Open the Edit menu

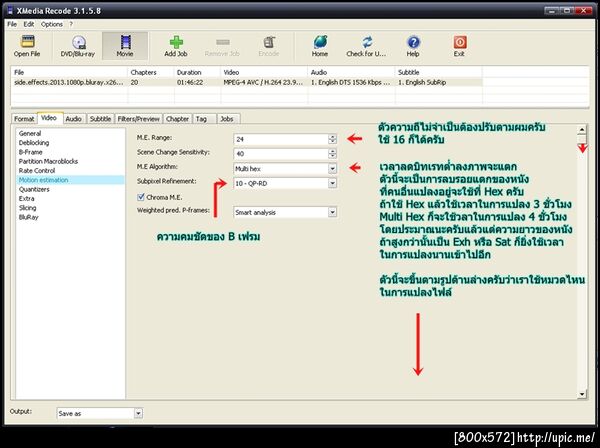point(29,24)
